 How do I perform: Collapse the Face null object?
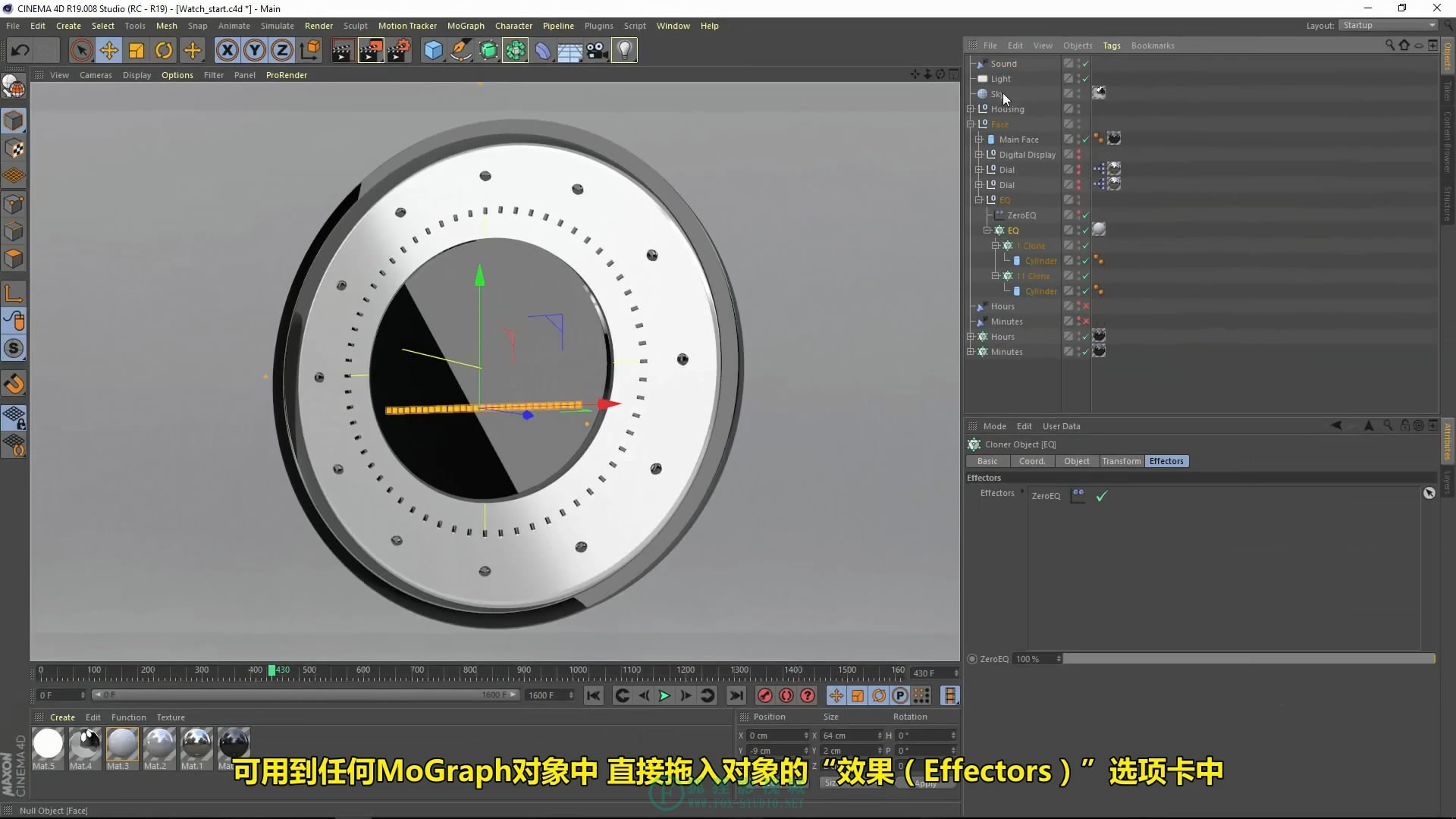pos(971,124)
